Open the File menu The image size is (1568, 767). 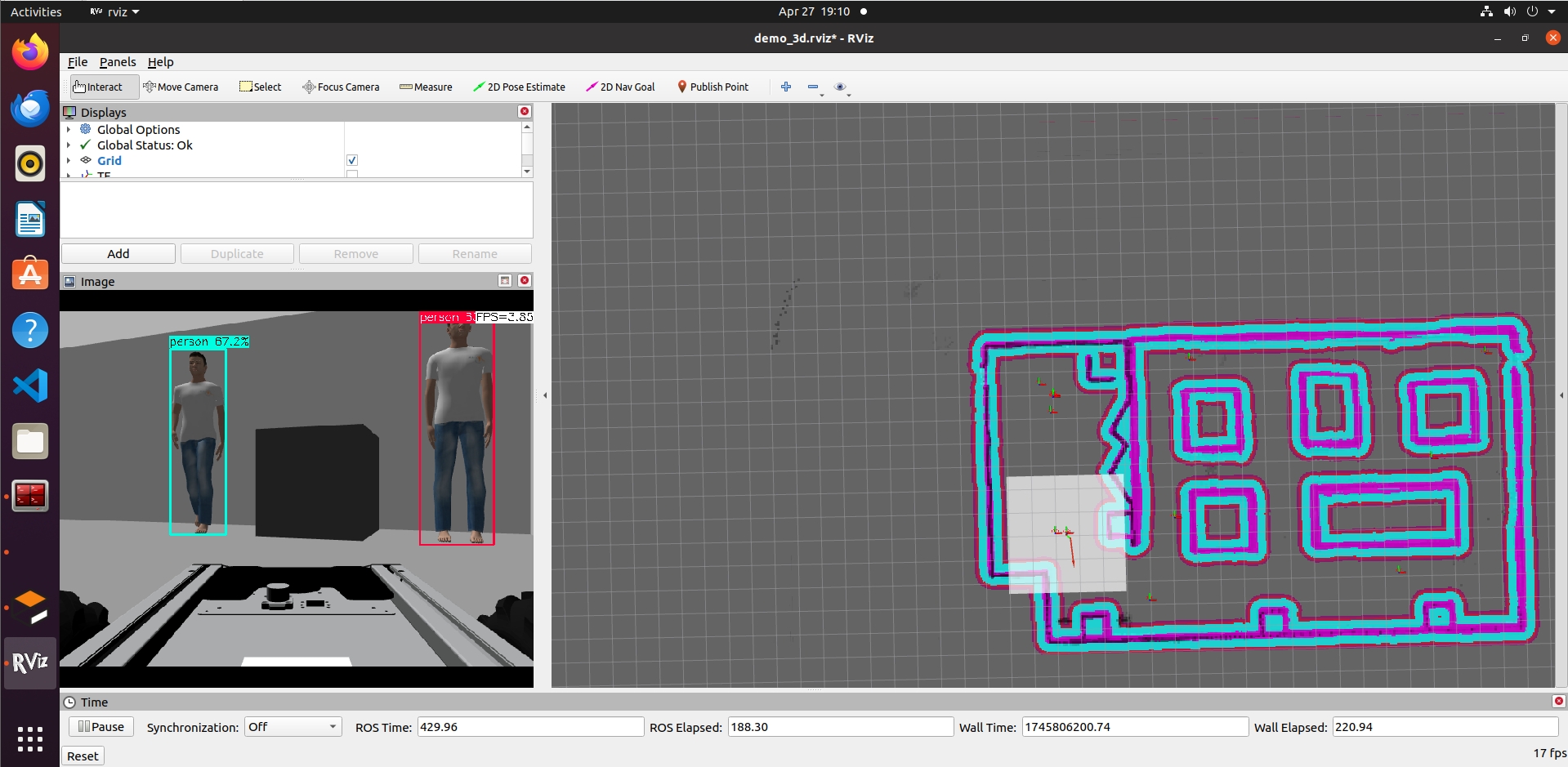click(78, 62)
